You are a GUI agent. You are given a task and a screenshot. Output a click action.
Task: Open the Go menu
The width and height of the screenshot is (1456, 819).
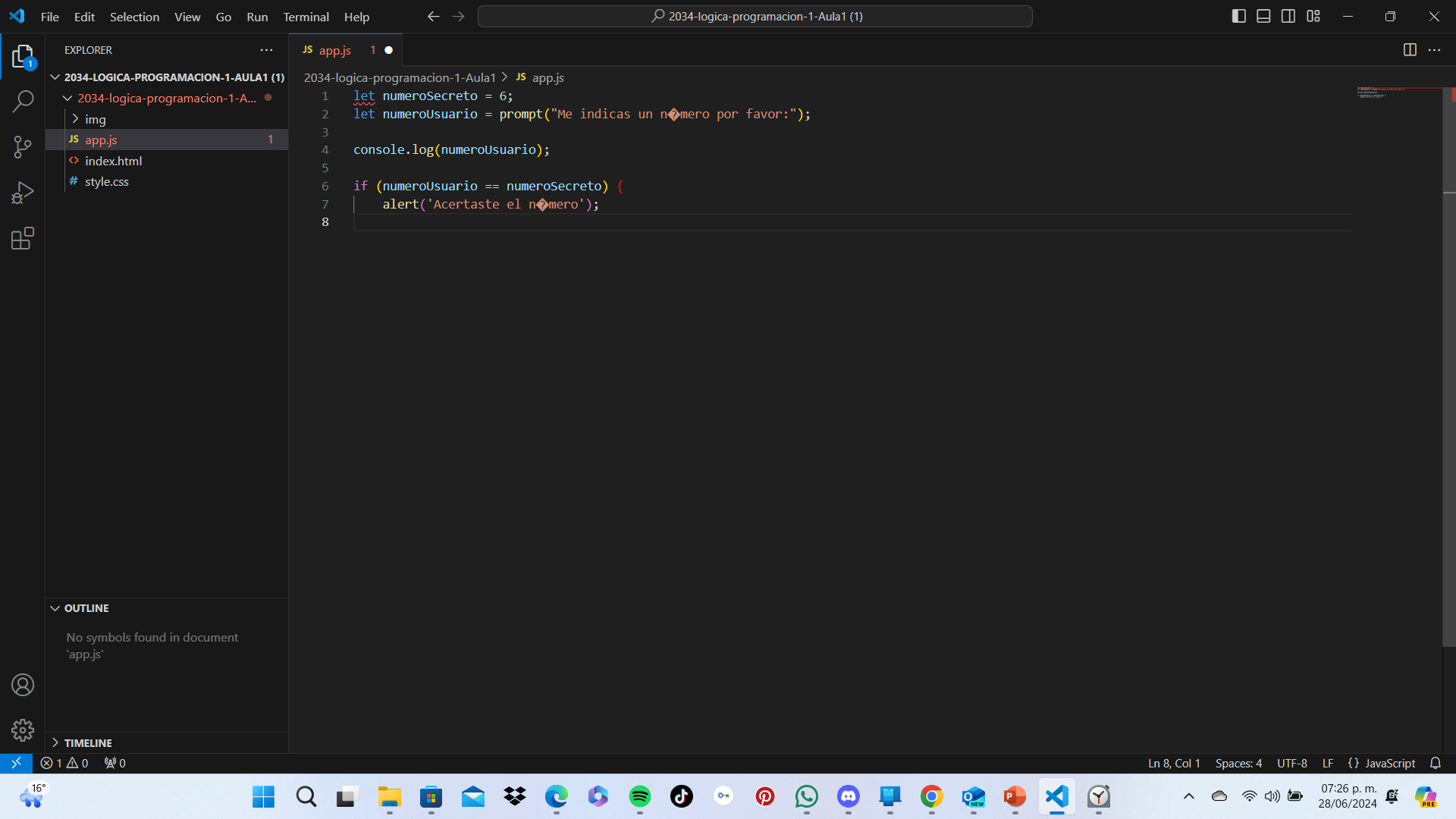tap(224, 17)
